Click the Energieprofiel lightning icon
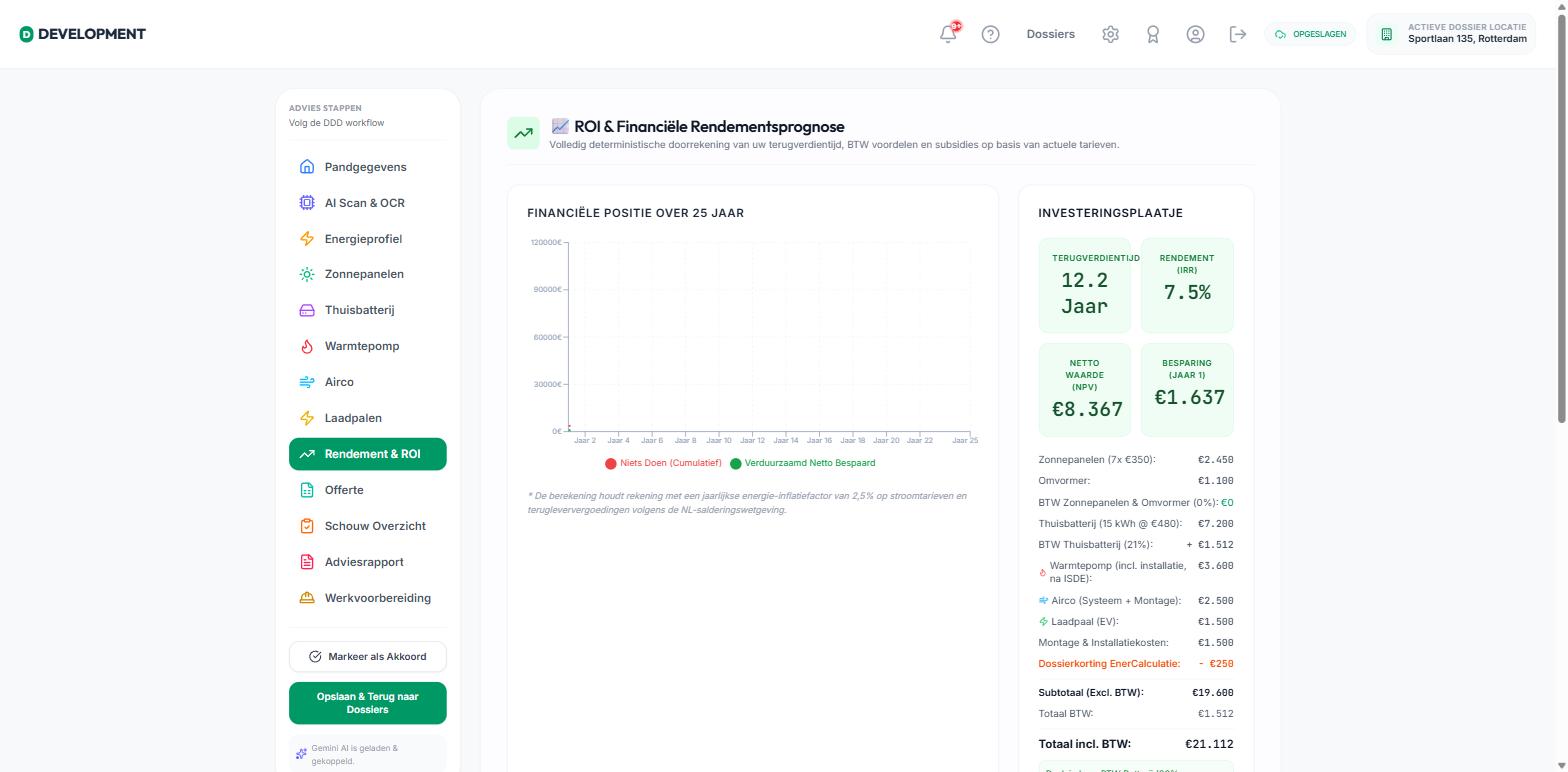Image resolution: width=1568 pixels, height=772 pixels. [307, 239]
